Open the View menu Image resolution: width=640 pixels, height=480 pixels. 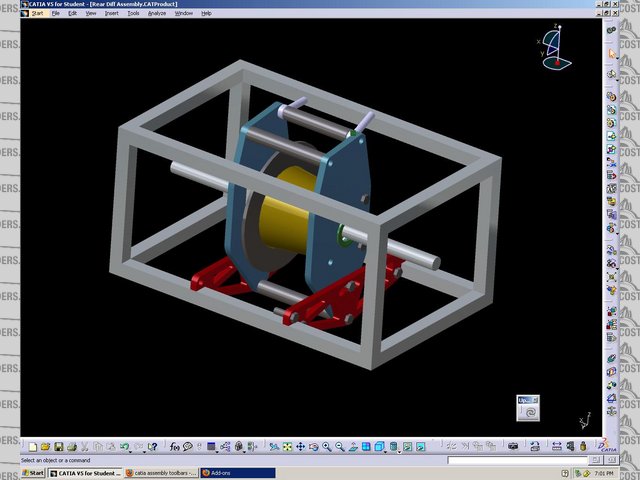tap(91, 13)
